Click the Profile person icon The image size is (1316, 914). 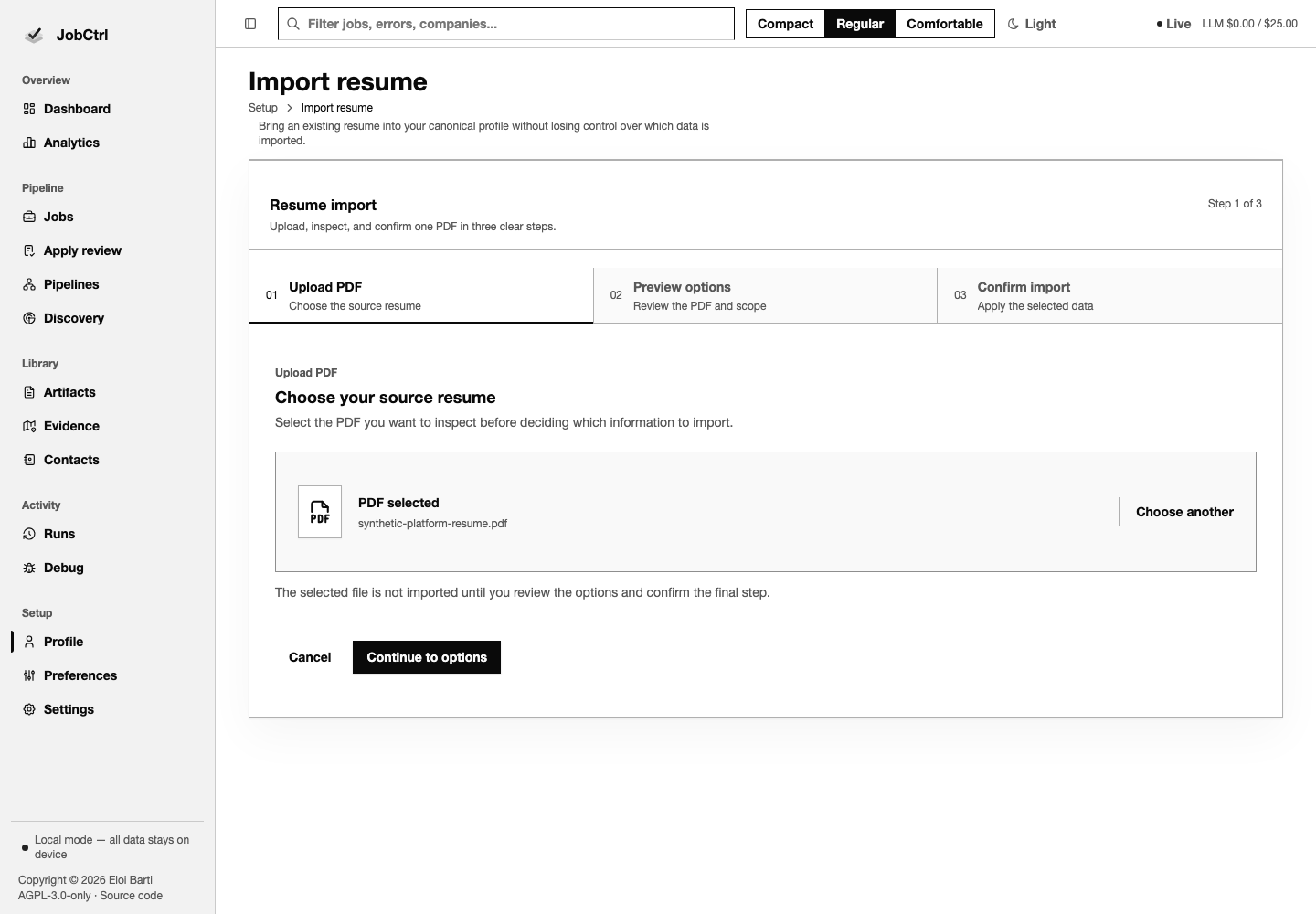[x=29, y=642]
